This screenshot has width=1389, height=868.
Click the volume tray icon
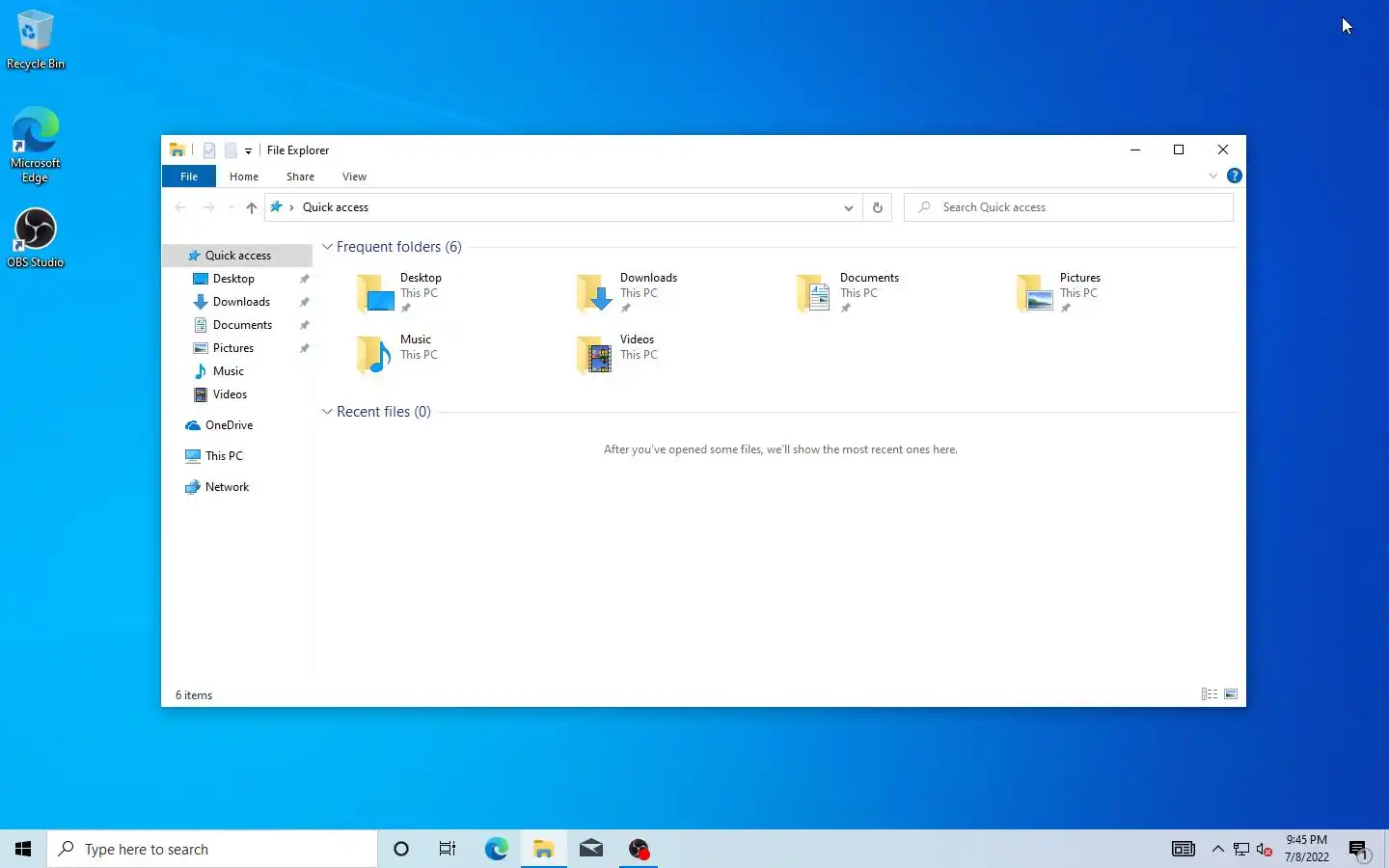click(1265, 849)
